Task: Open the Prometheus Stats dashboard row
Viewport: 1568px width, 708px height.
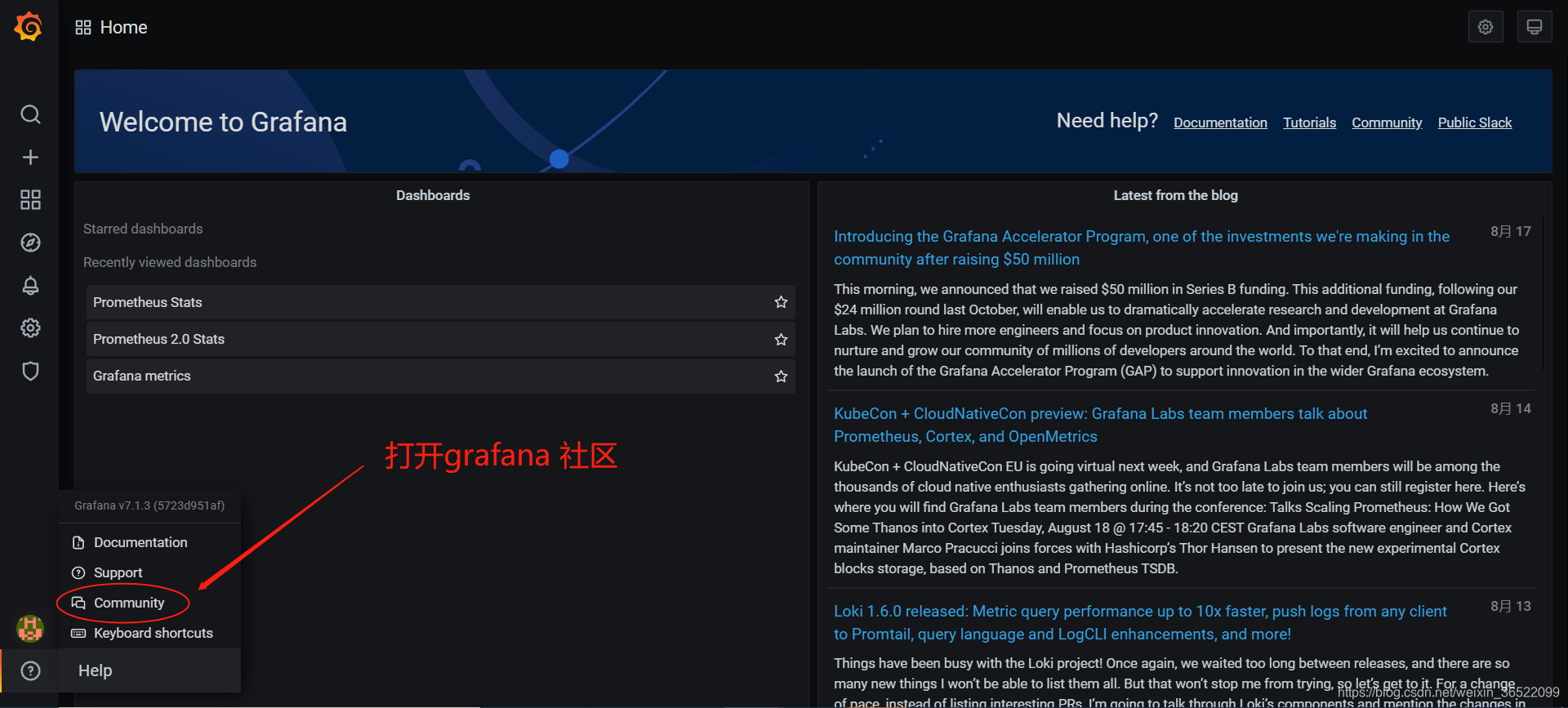Action: [x=441, y=302]
